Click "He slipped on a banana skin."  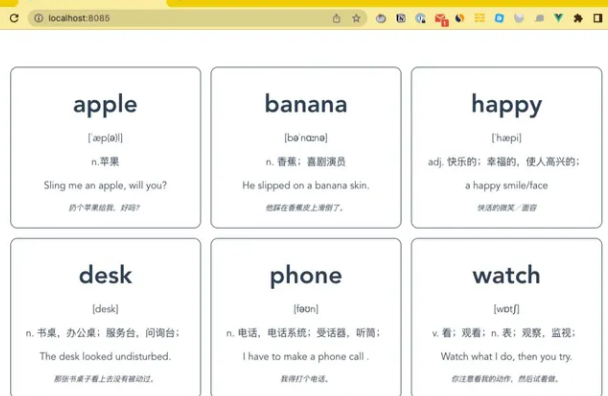point(306,185)
